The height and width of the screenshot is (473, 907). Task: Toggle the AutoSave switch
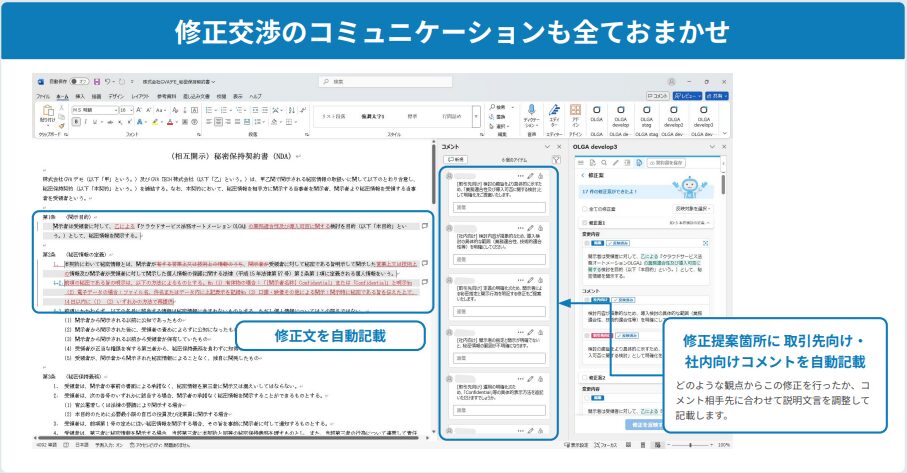(x=80, y=82)
